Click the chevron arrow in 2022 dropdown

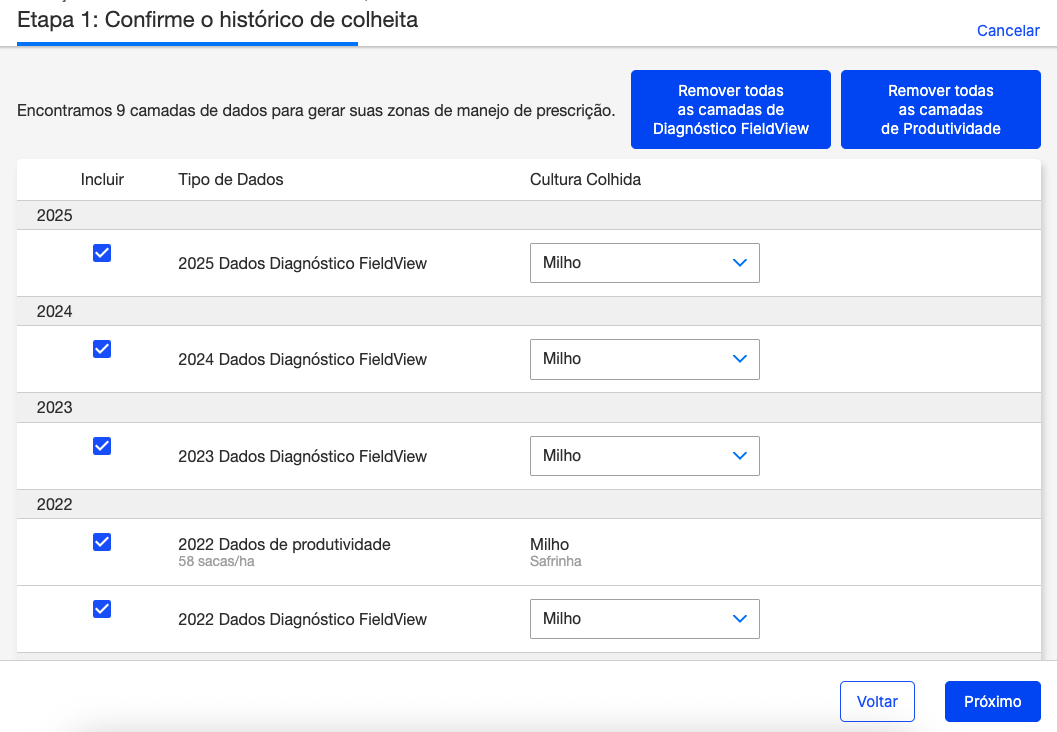pyautogui.click(x=740, y=619)
